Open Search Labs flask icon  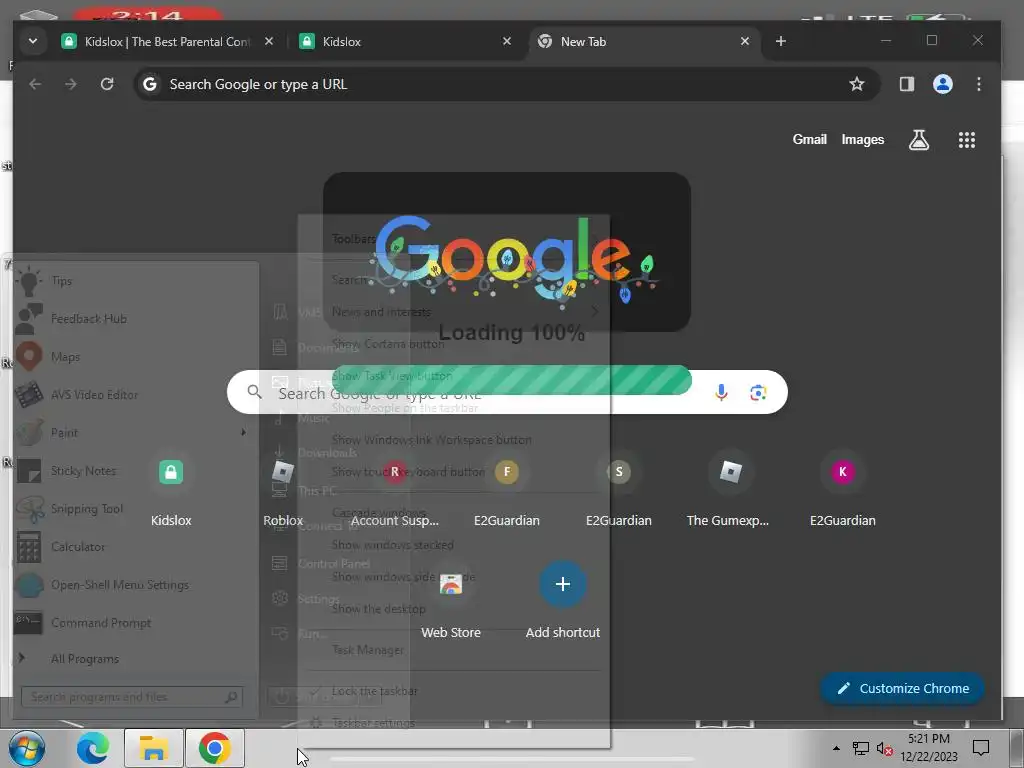(x=919, y=140)
